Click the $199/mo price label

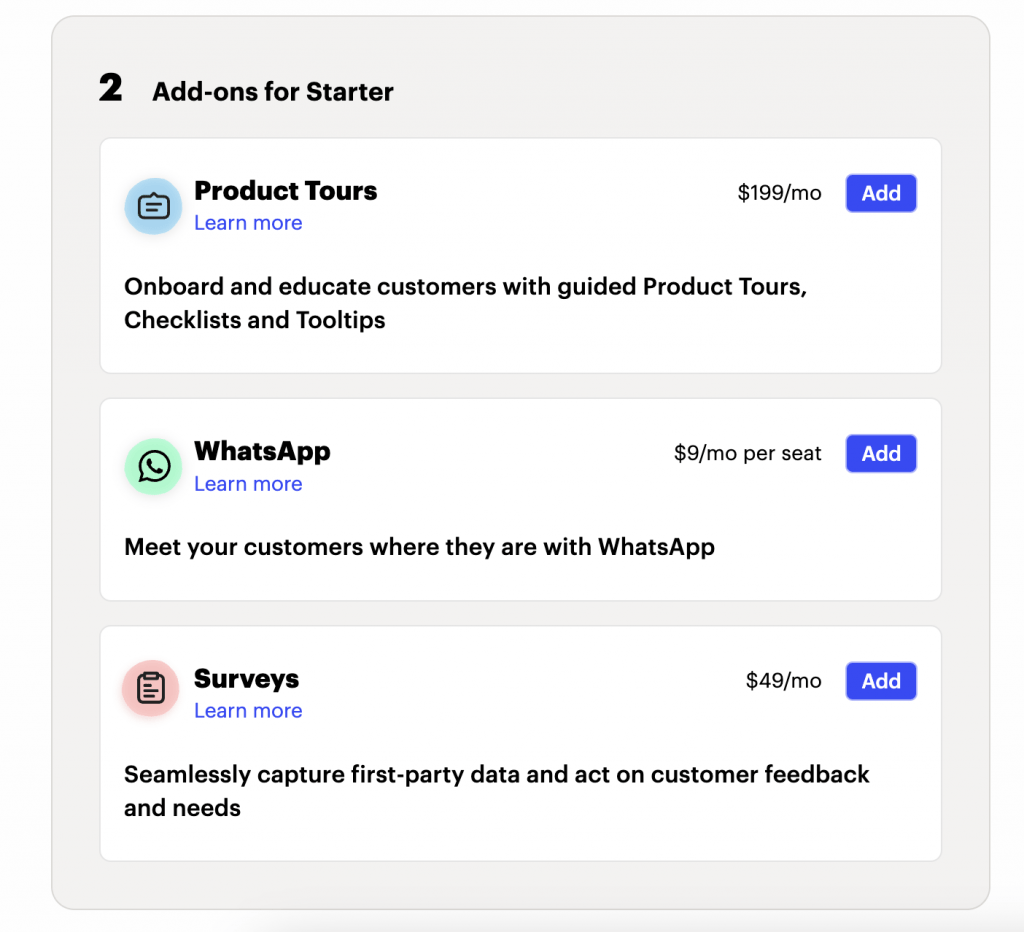coord(780,193)
